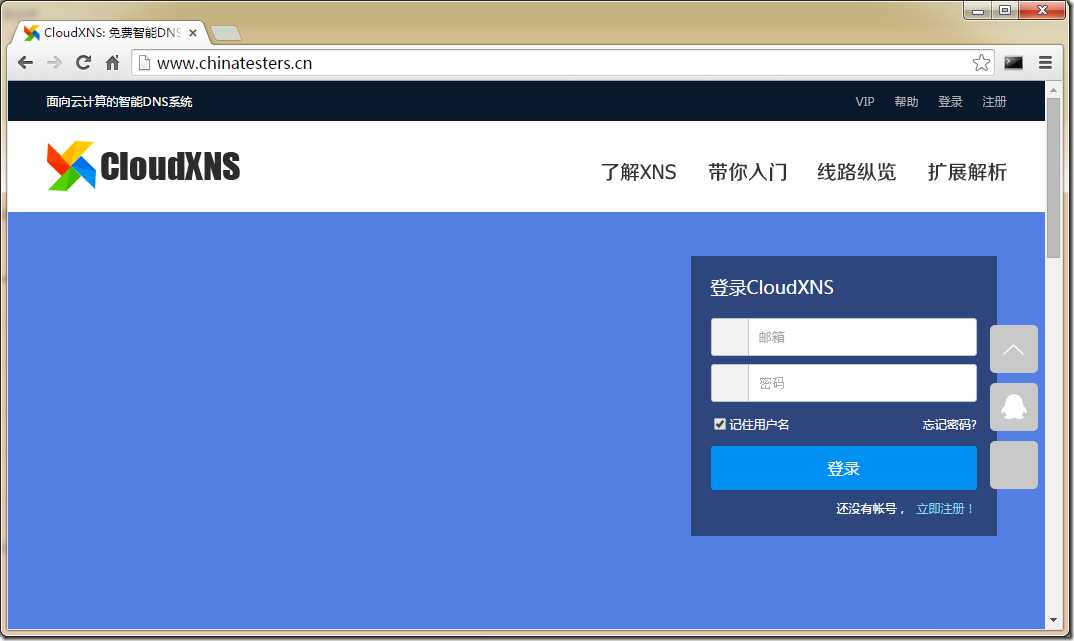Bookmark this page with the star icon

(981, 63)
